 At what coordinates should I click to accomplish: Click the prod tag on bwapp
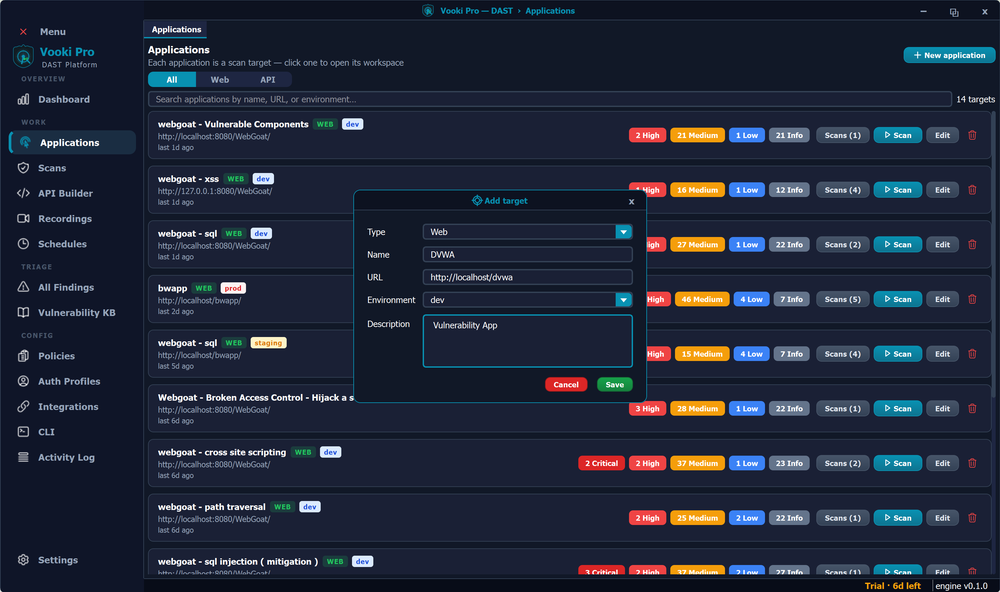233,288
